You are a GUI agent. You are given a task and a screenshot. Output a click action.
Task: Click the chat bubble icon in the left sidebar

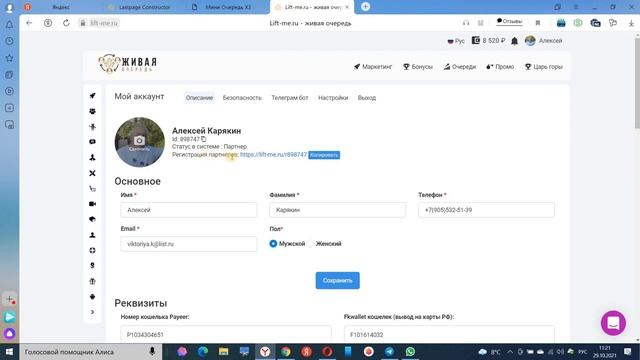[93, 142]
